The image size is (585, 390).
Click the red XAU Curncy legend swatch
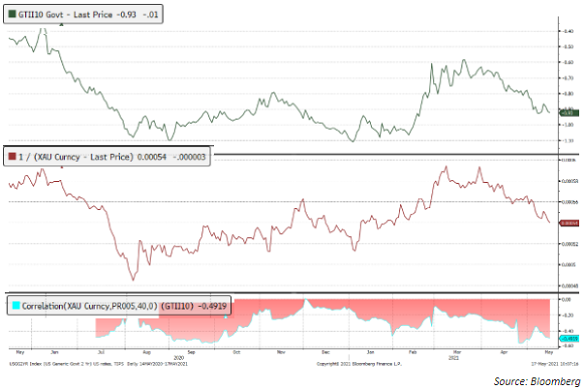tap(12, 156)
